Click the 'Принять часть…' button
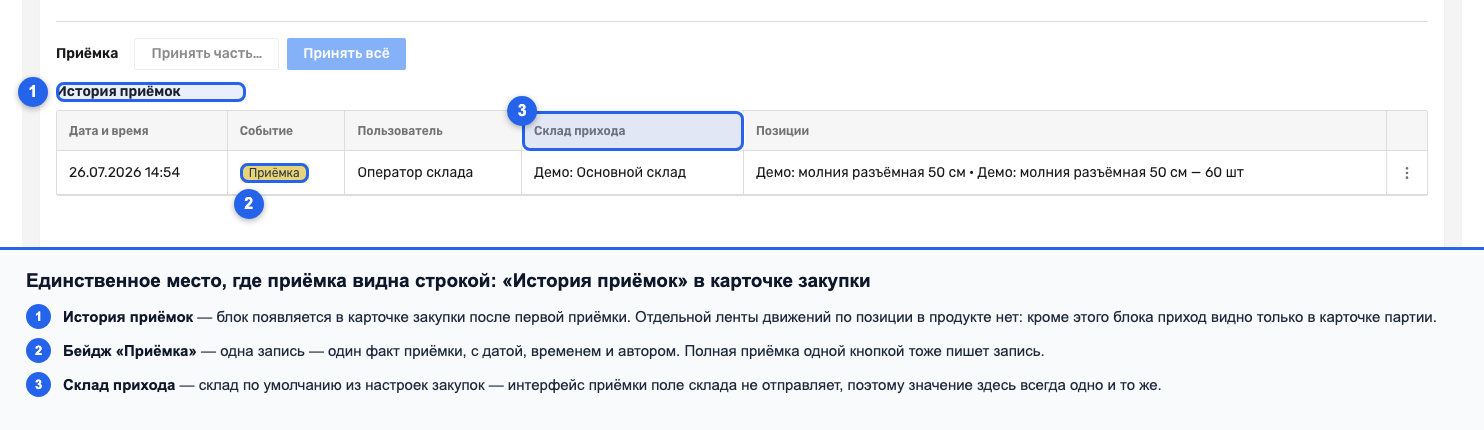 pyautogui.click(x=206, y=54)
